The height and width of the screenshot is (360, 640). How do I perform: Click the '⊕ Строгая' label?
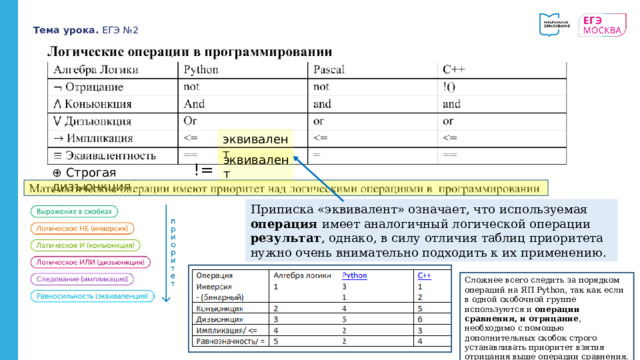coord(84,173)
